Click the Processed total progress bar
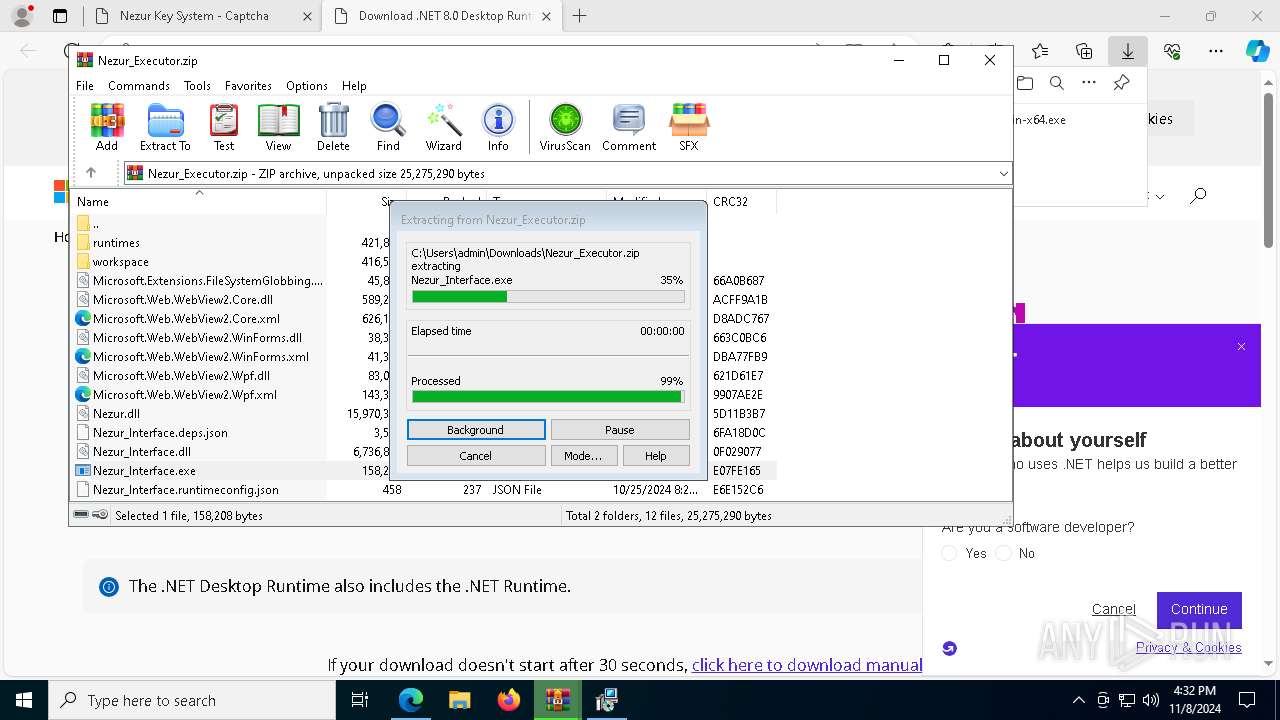The height and width of the screenshot is (720, 1280). click(548, 397)
